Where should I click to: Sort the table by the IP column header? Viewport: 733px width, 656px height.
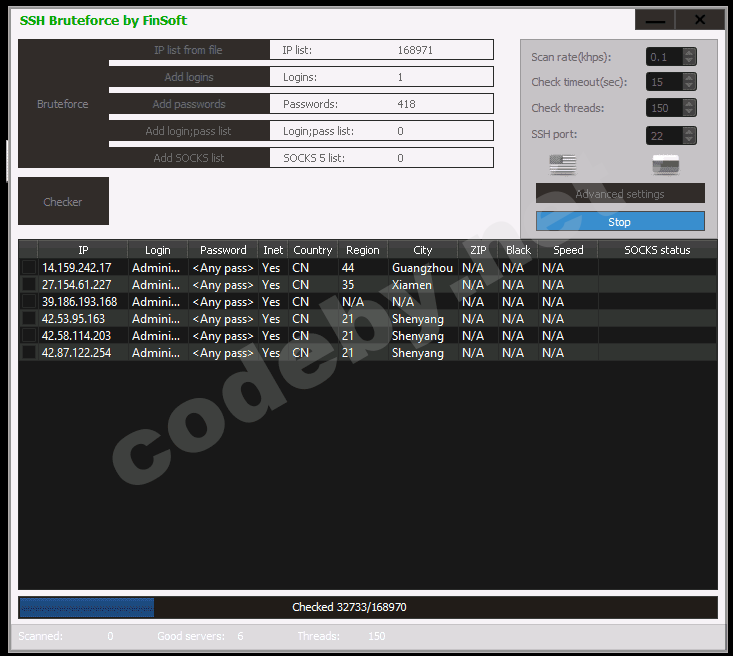click(x=83, y=250)
